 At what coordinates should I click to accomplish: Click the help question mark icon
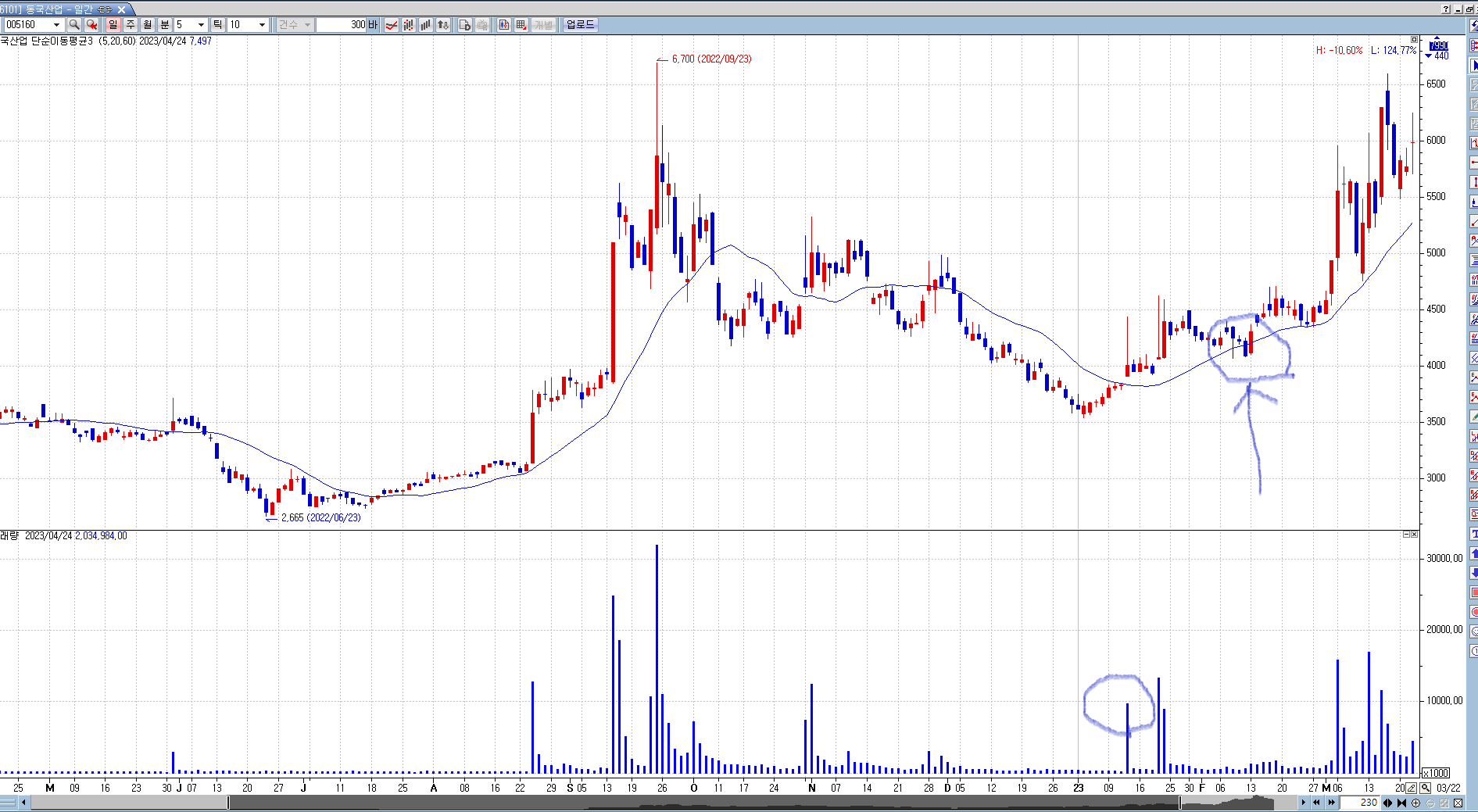1446,9
